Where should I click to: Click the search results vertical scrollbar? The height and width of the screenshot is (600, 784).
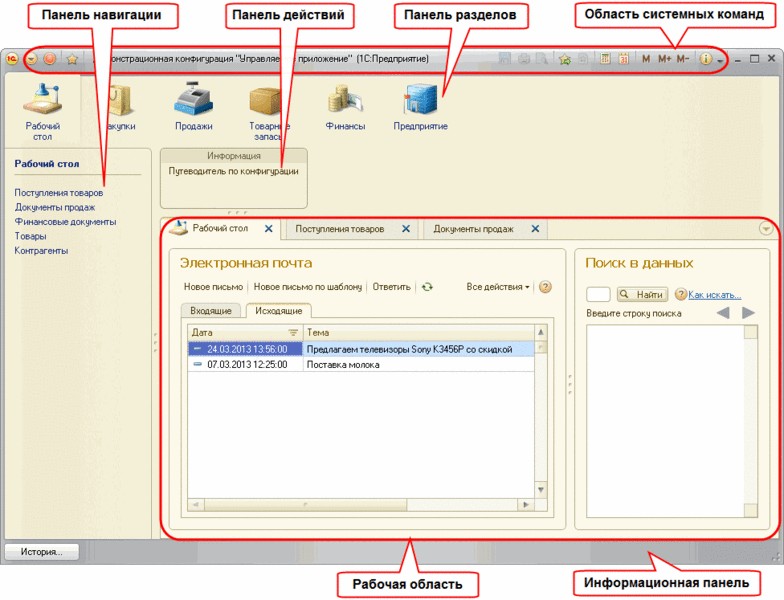750,421
